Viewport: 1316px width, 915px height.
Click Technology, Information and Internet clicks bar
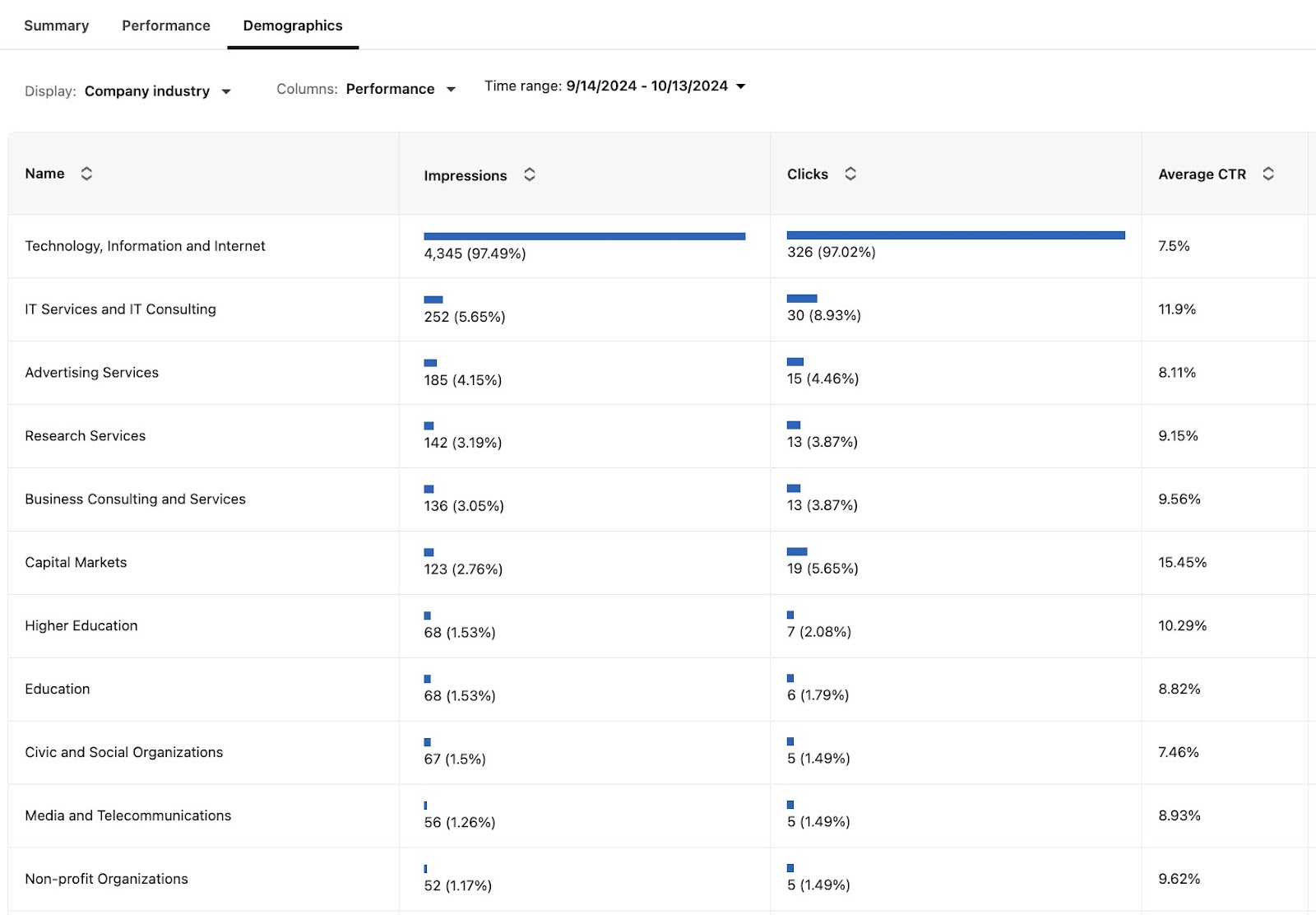956,235
